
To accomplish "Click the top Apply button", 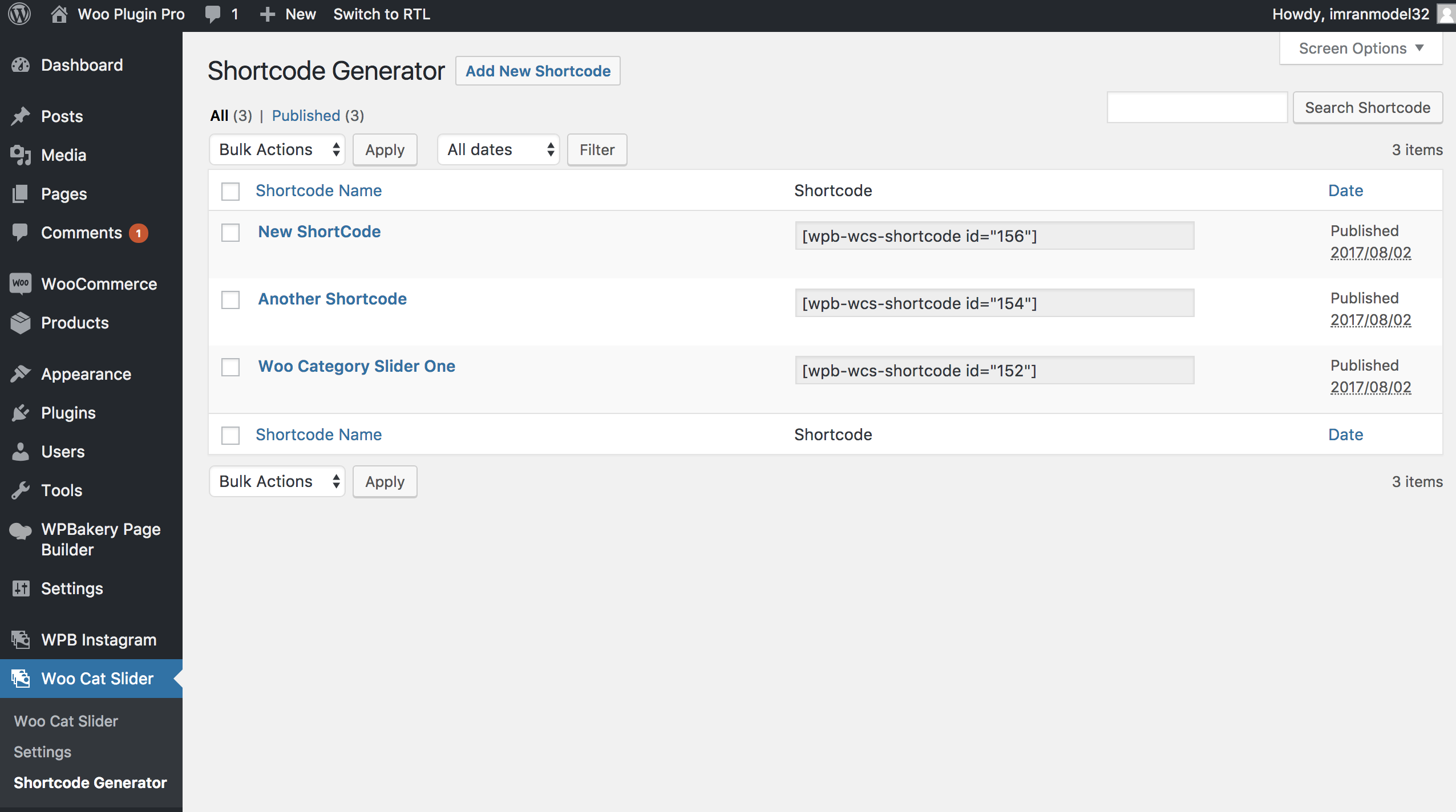I will 385,150.
